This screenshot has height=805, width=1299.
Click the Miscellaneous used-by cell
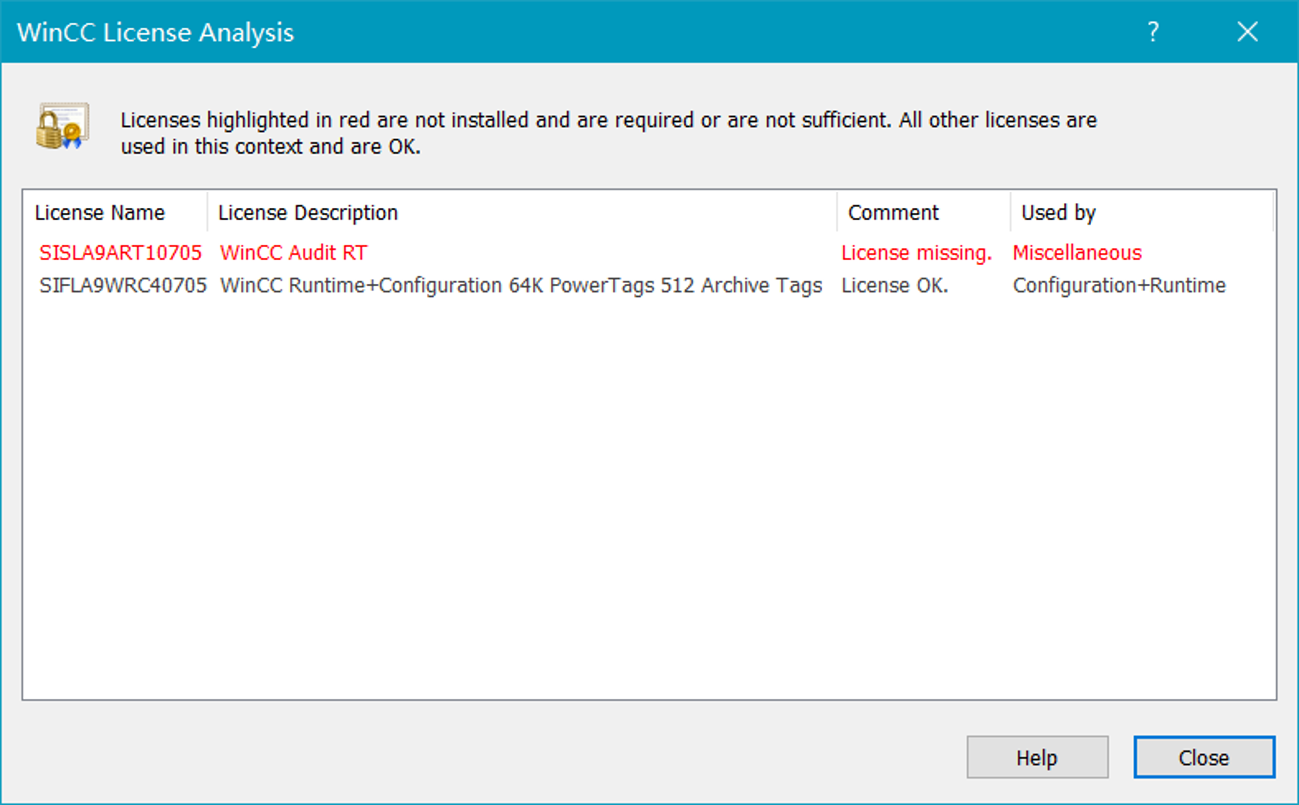click(1077, 253)
